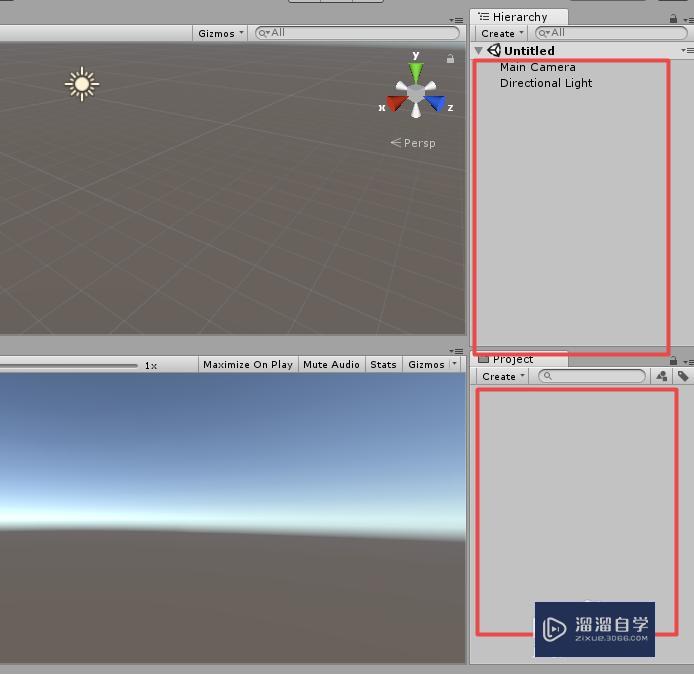The width and height of the screenshot is (694, 674).
Task: Click the green Y axis cone of orientation gizmo
Action: coord(416,72)
